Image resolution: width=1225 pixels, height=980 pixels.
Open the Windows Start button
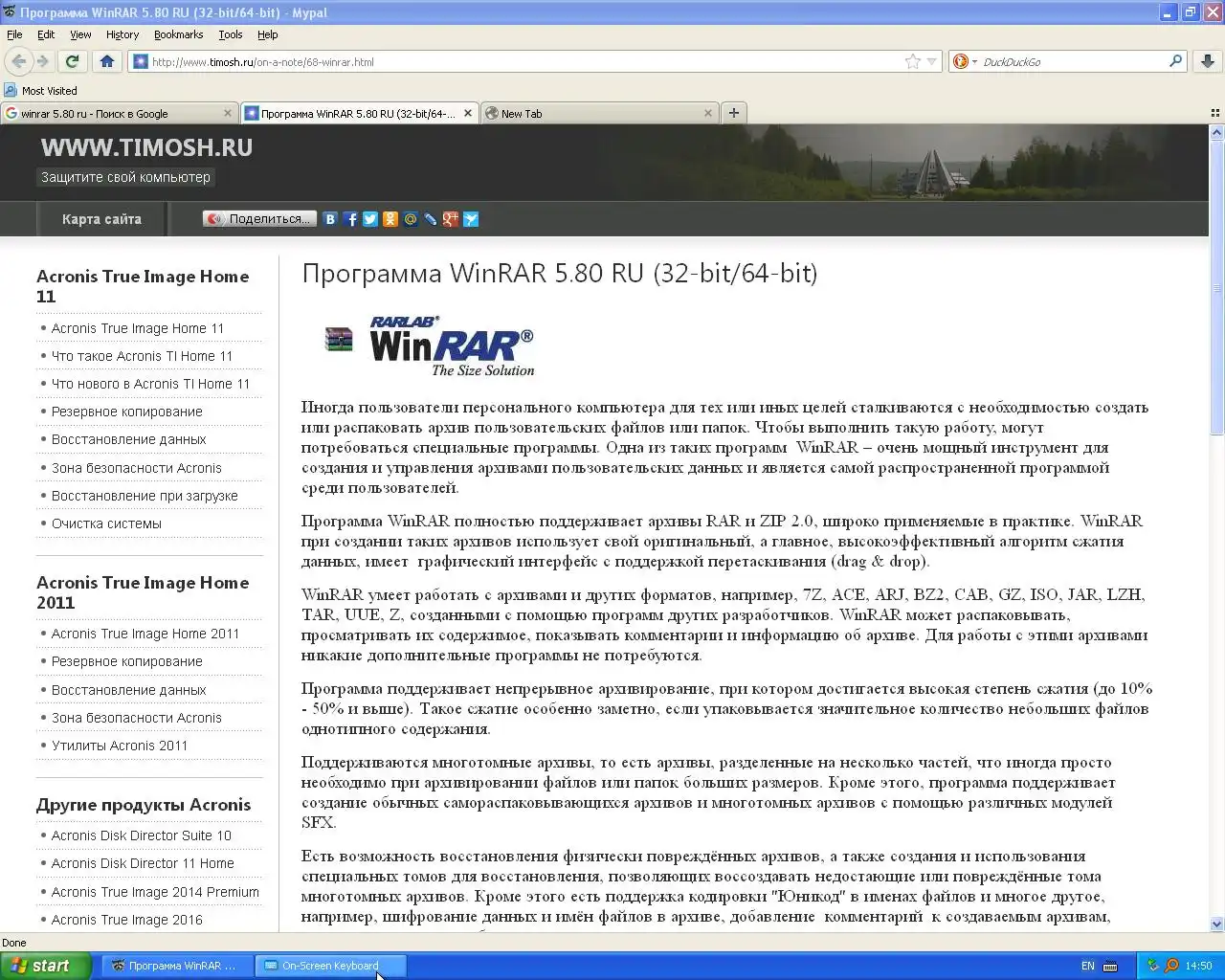pos(46,966)
